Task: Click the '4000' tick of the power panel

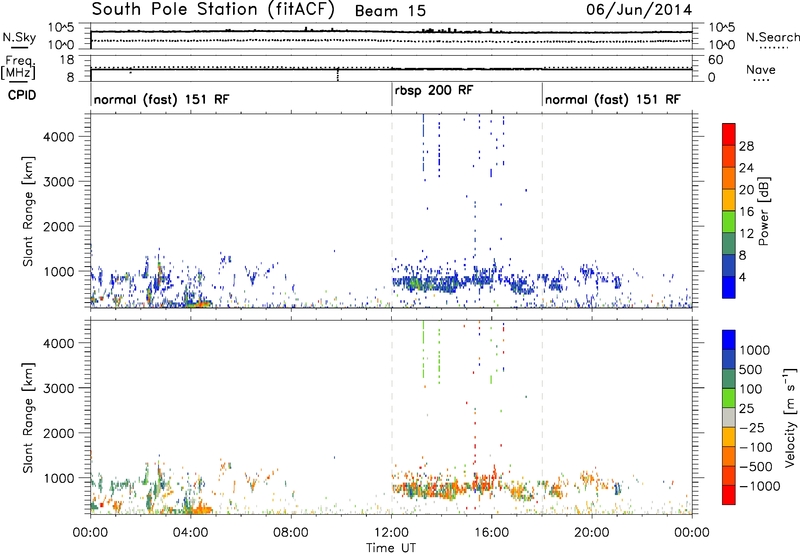Action: click(x=58, y=137)
